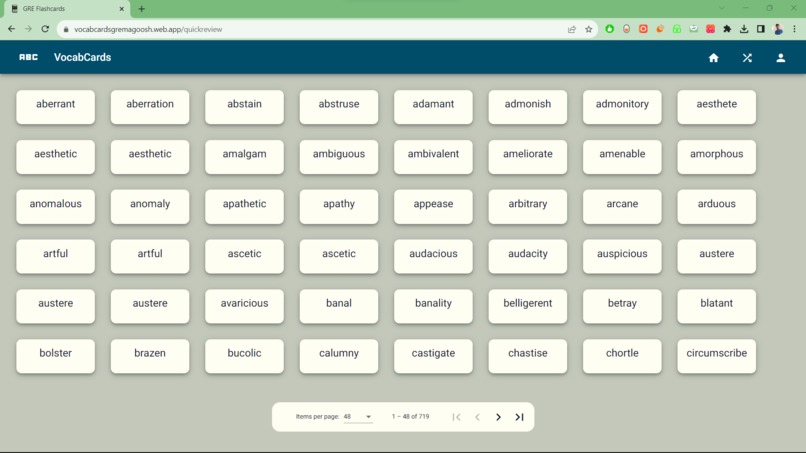Go to the next page of words
This screenshot has width=806, height=453.
click(x=498, y=417)
